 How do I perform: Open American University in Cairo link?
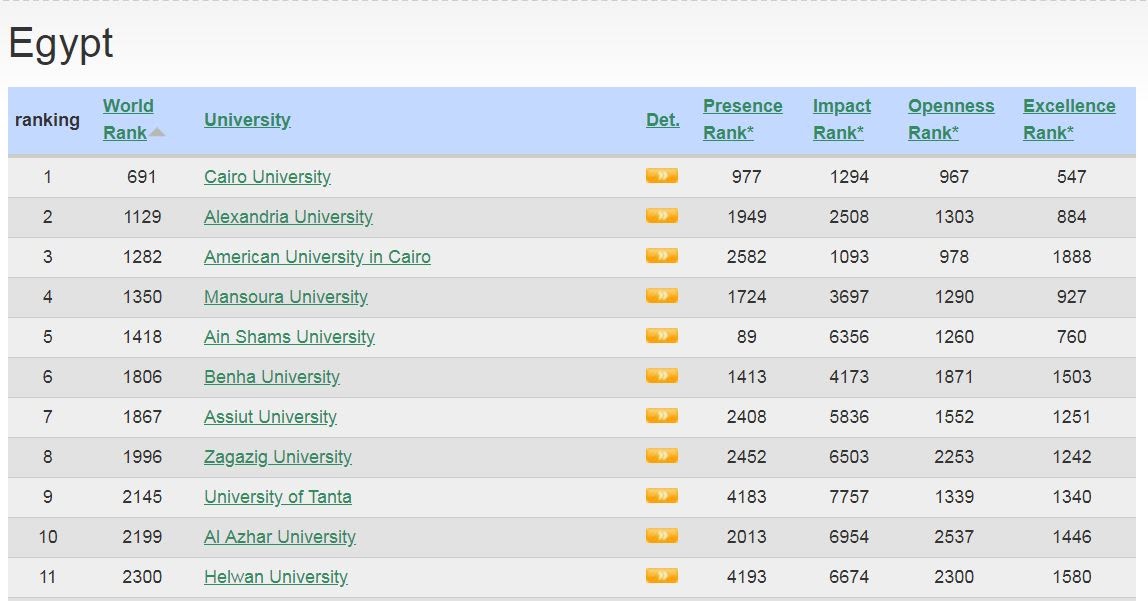pos(317,257)
